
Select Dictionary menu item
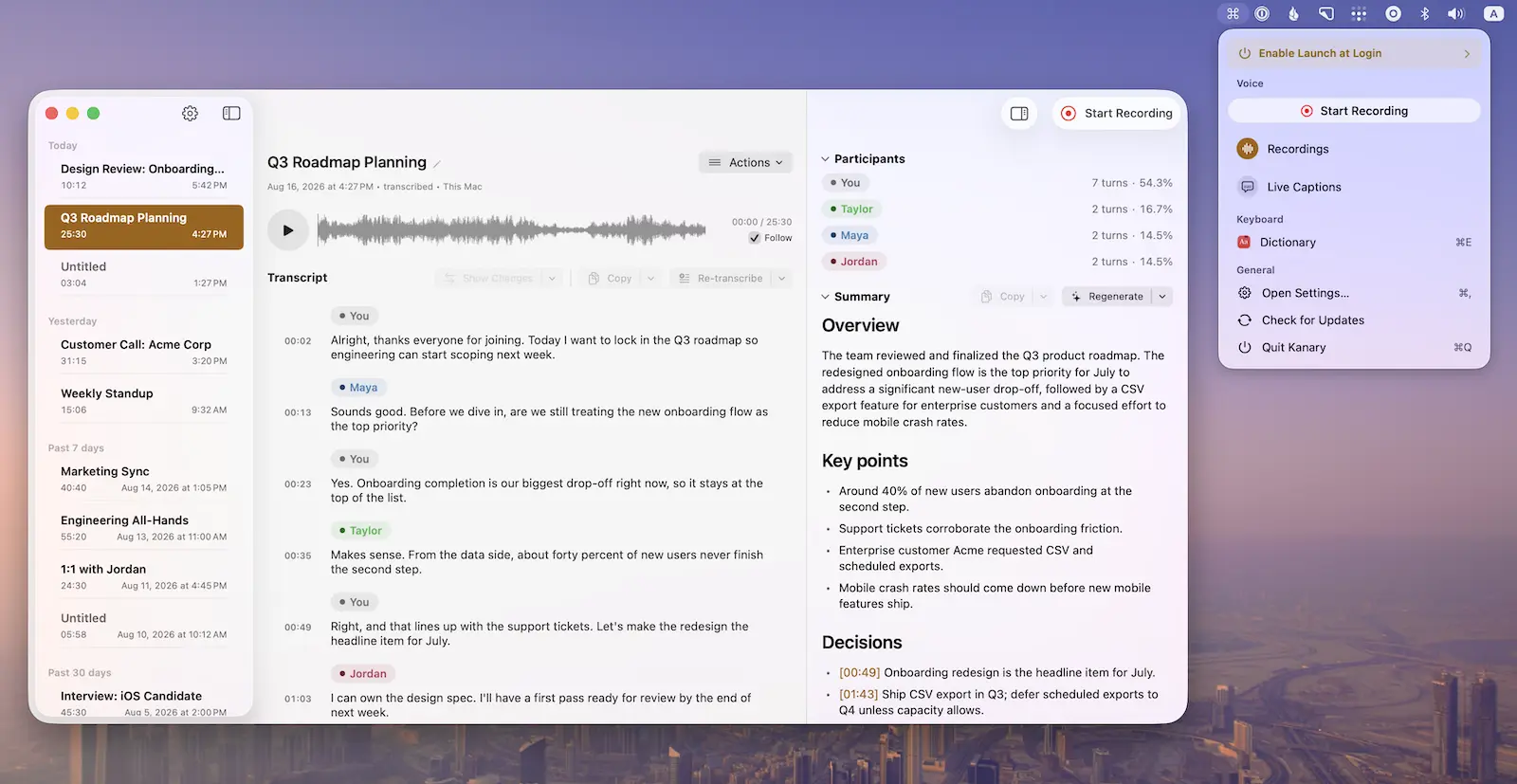[1354, 242]
